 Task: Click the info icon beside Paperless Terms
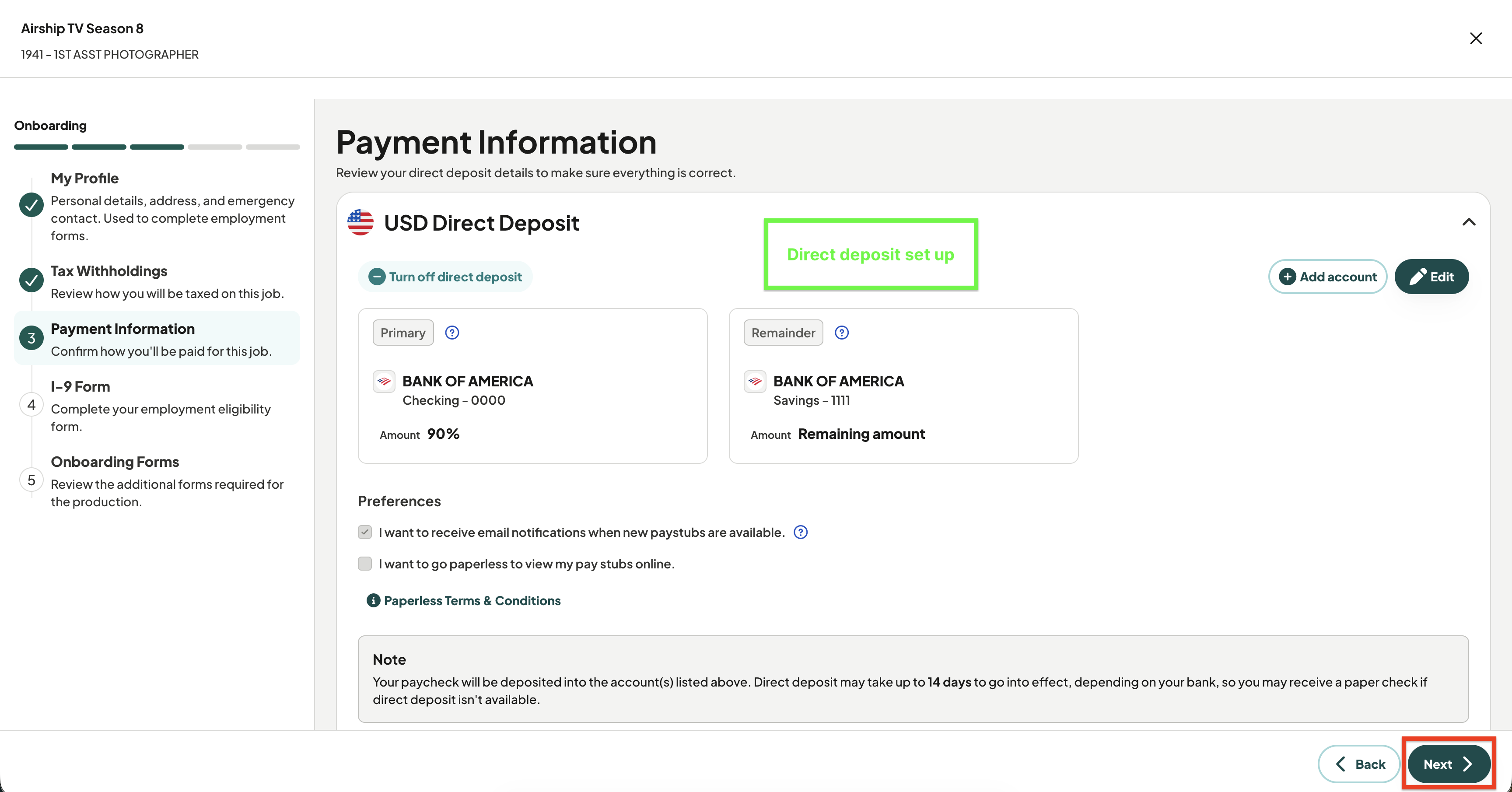point(373,601)
